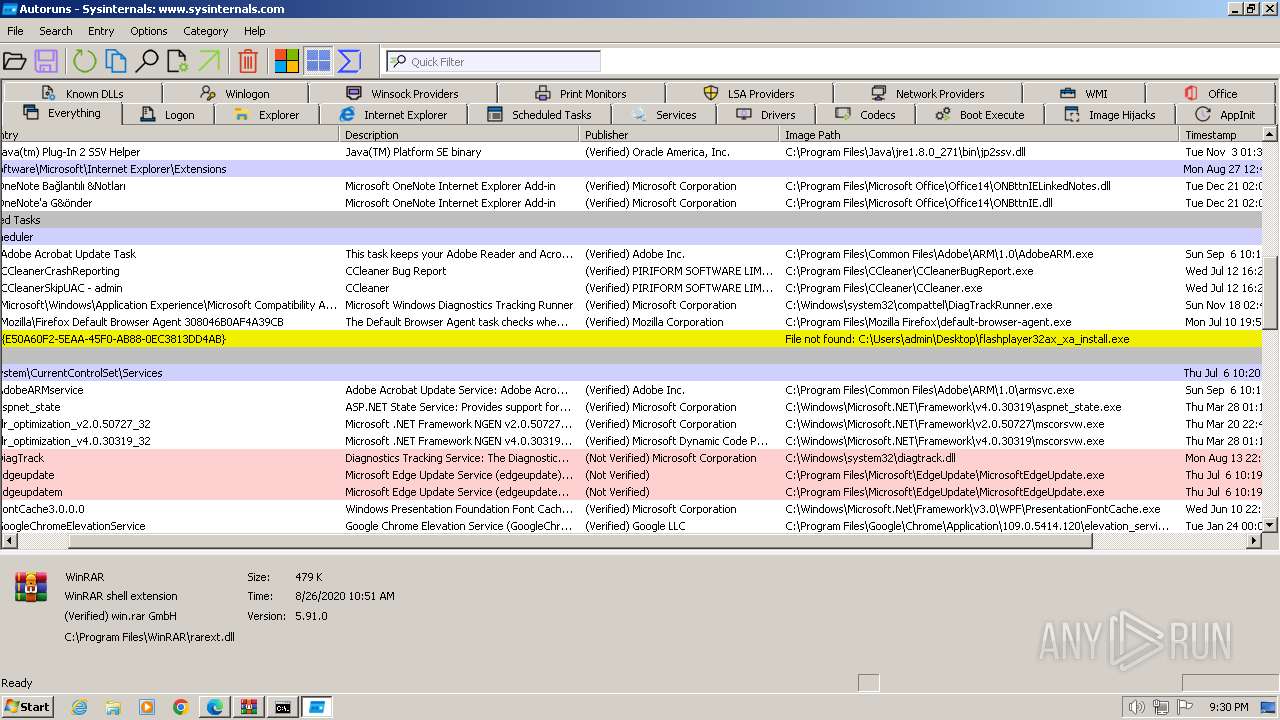
Task: Click the Open file toolbar icon
Action: click(x=14, y=62)
